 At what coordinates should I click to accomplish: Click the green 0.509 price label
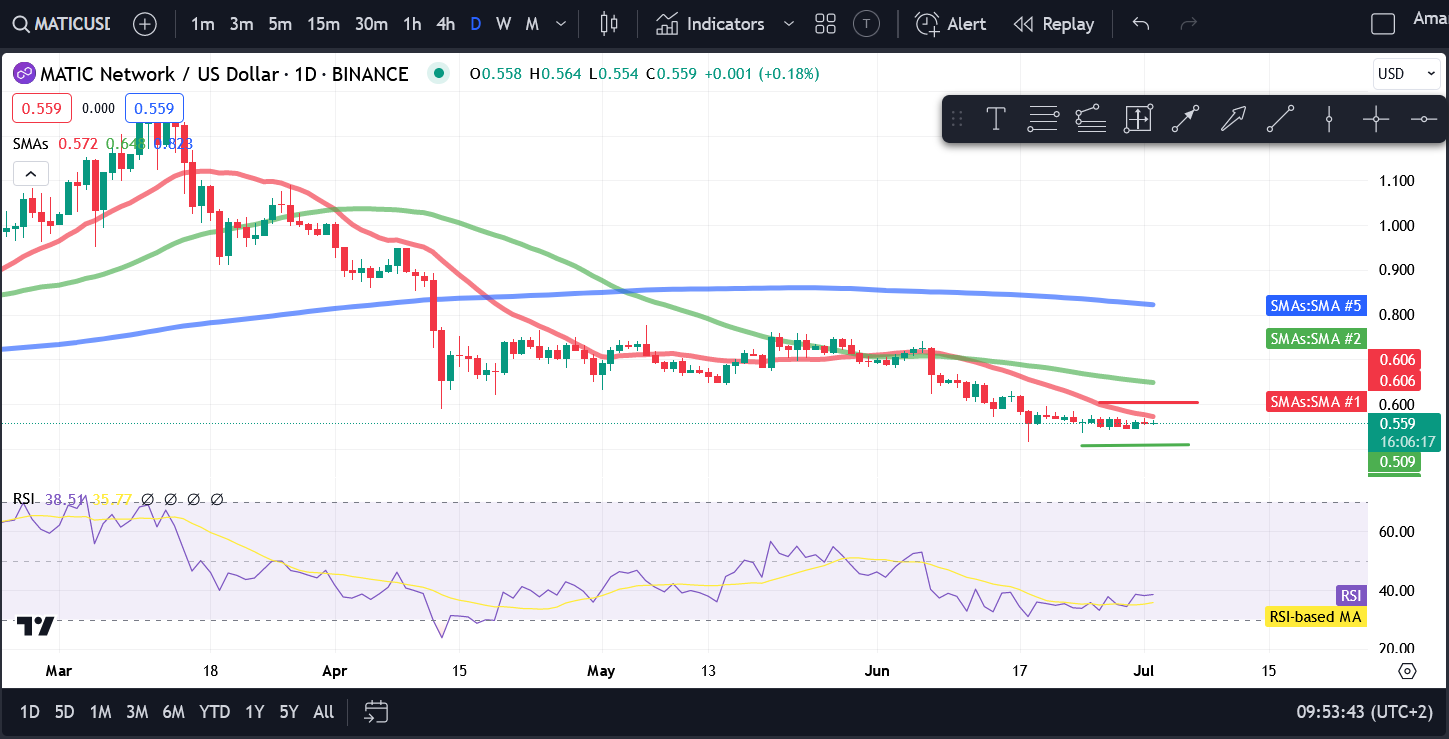1397,462
